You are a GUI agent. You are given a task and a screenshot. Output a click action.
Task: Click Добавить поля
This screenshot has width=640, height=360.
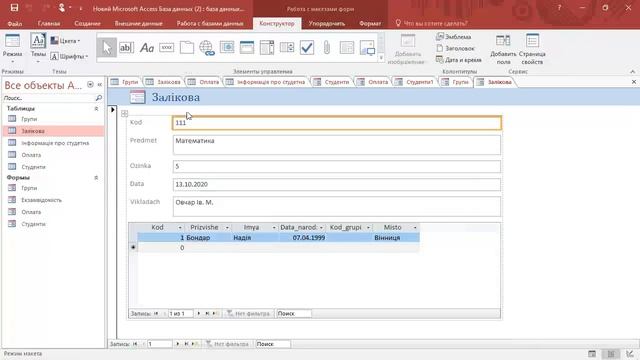coord(503,49)
